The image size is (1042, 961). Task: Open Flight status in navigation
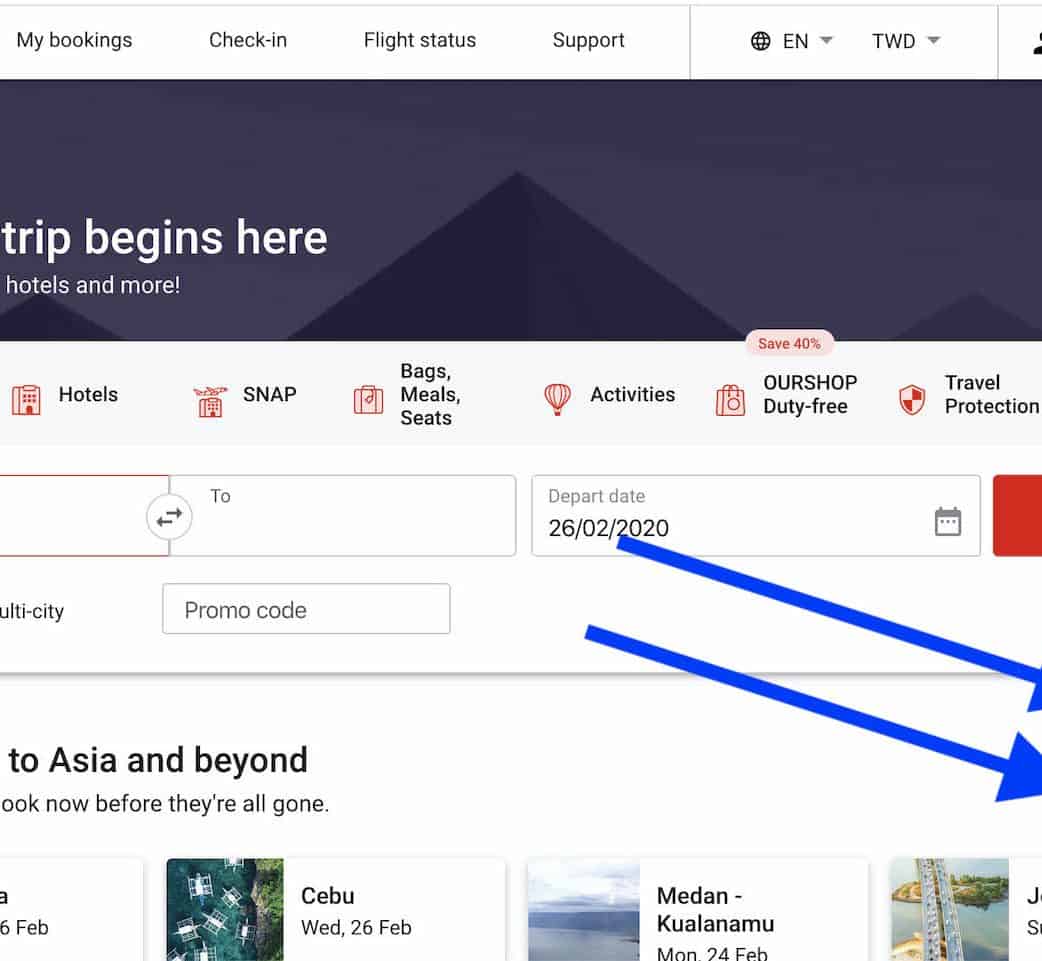tap(420, 41)
